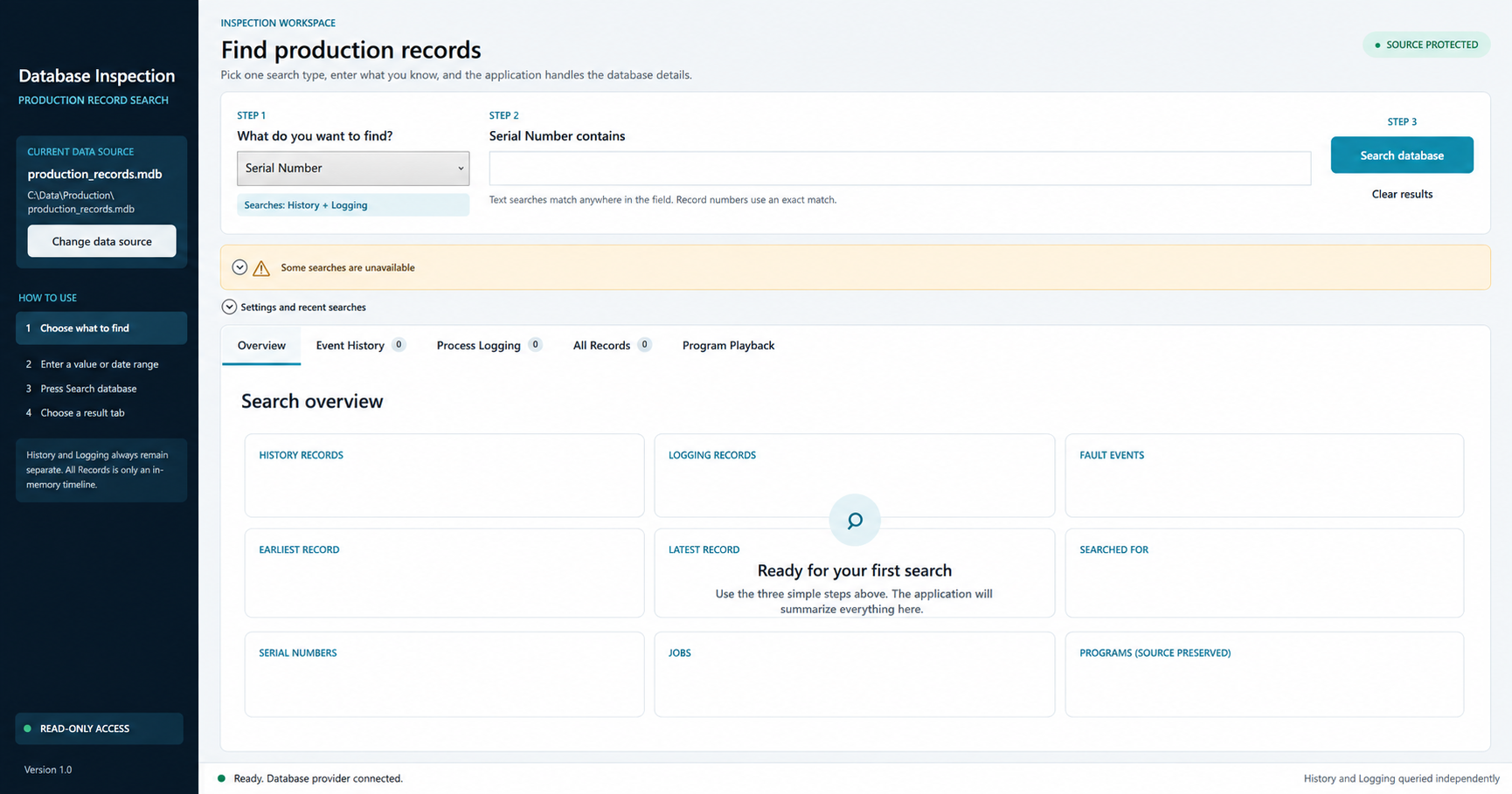The width and height of the screenshot is (1512, 794).
Task: Click the Search overview heading
Action: pos(312,401)
